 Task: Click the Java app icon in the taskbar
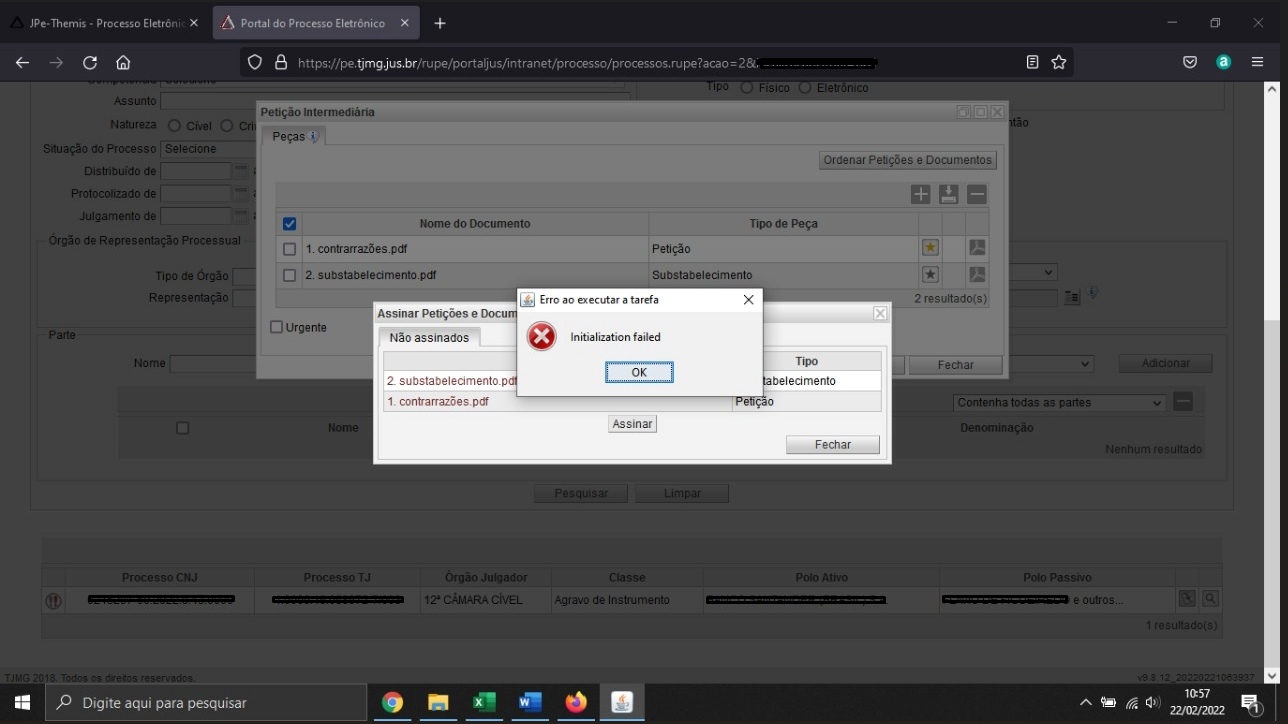pos(622,703)
